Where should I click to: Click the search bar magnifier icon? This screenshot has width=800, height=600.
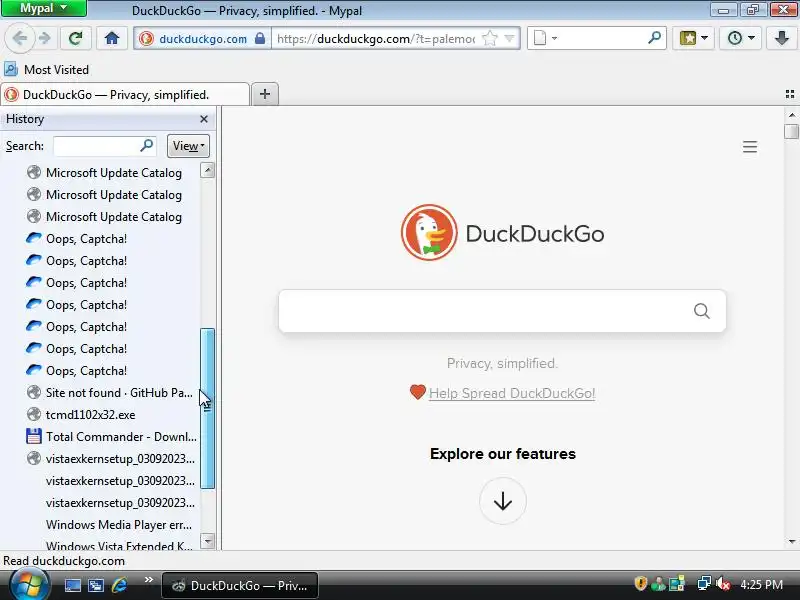click(x=654, y=38)
